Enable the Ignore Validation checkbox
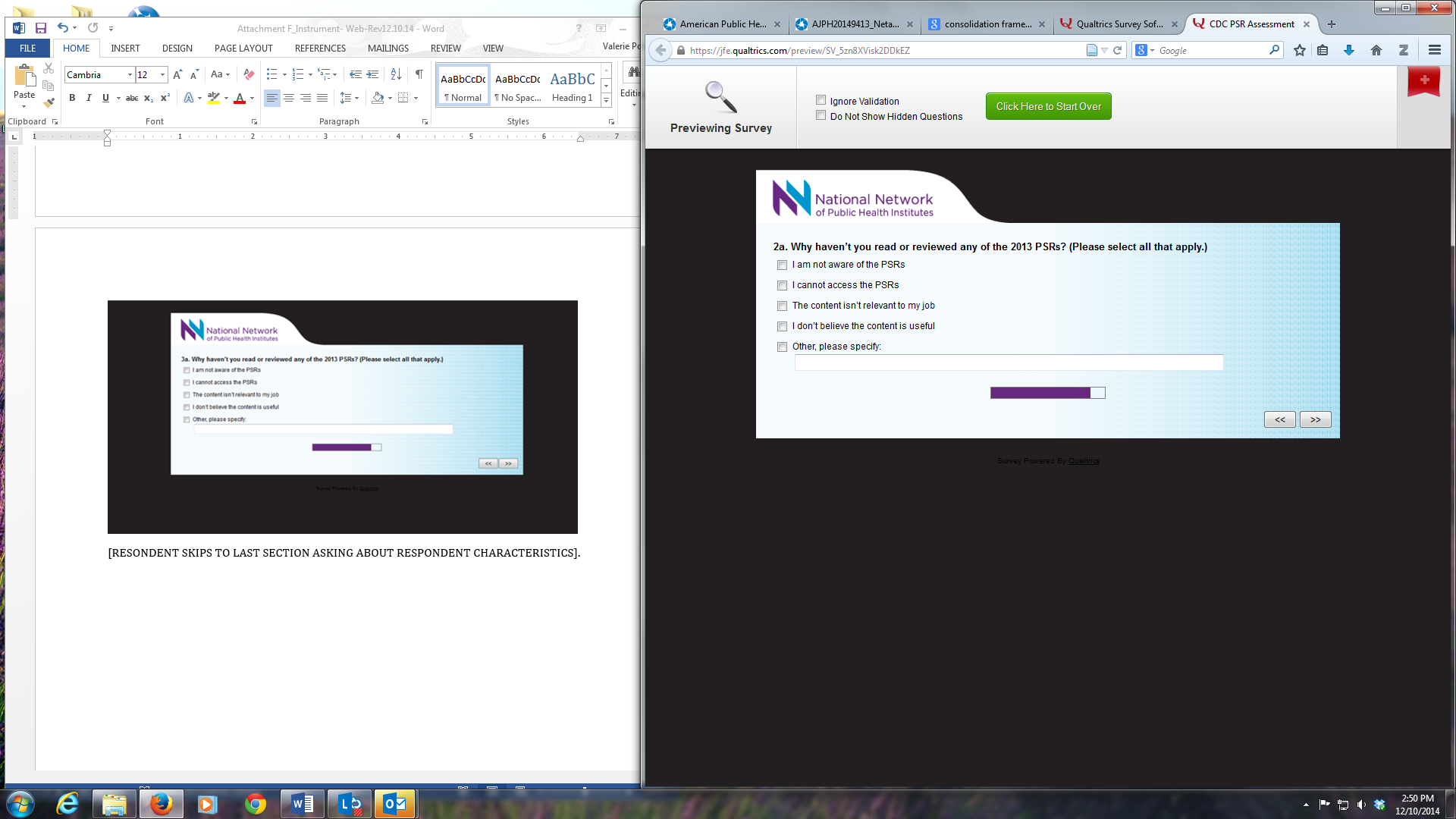1456x819 pixels. pyautogui.click(x=821, y=100)
